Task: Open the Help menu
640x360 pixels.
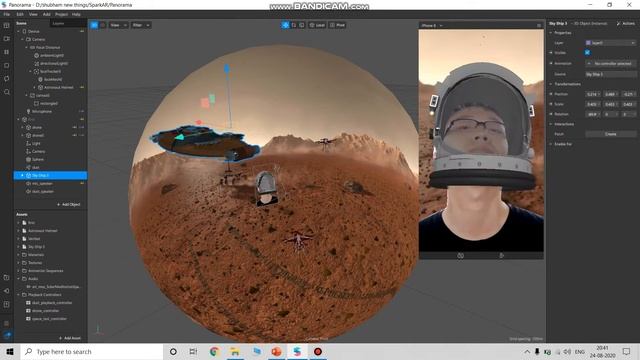Action: tap(76, 14)
